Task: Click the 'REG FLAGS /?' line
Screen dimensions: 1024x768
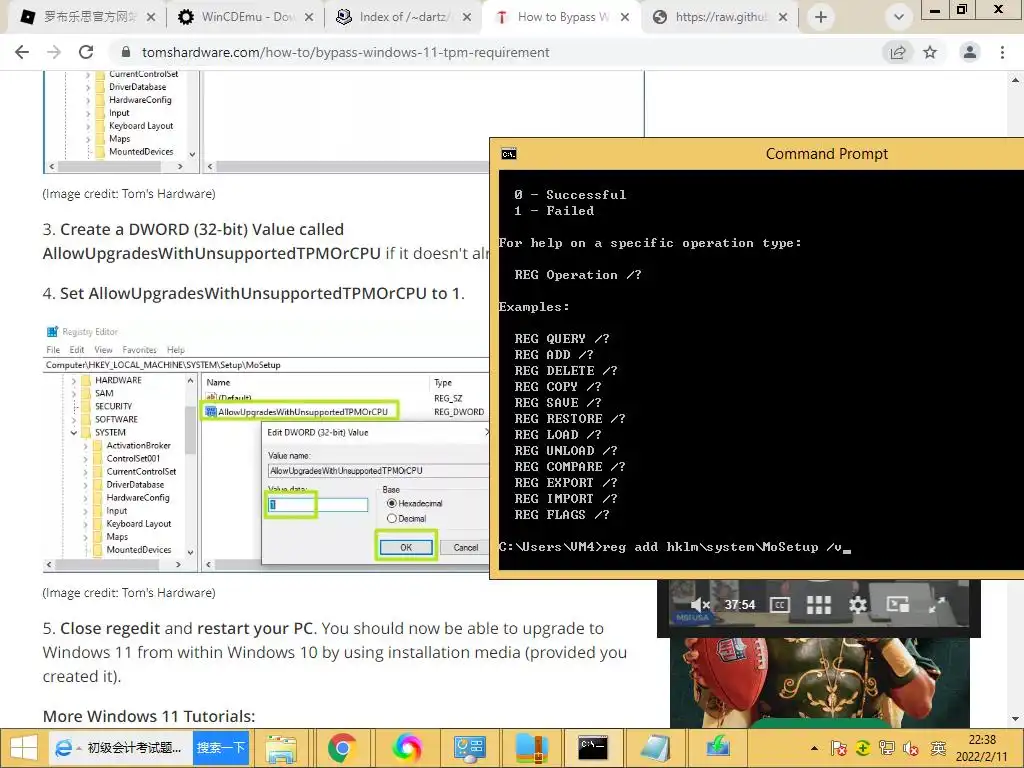Action: pyautogui.click(x=562, y=515)
